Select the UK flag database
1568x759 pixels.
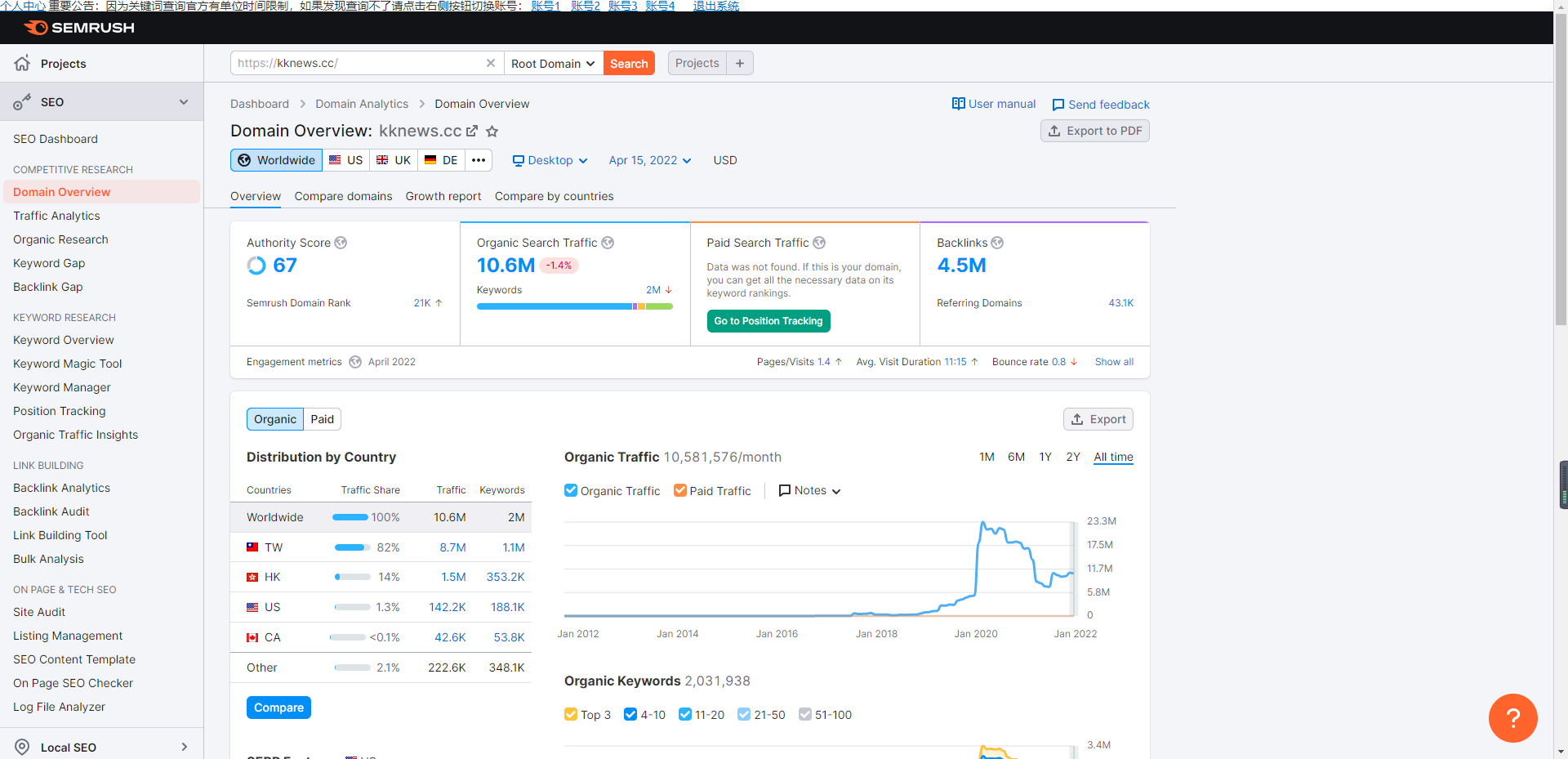click(394, 160)
